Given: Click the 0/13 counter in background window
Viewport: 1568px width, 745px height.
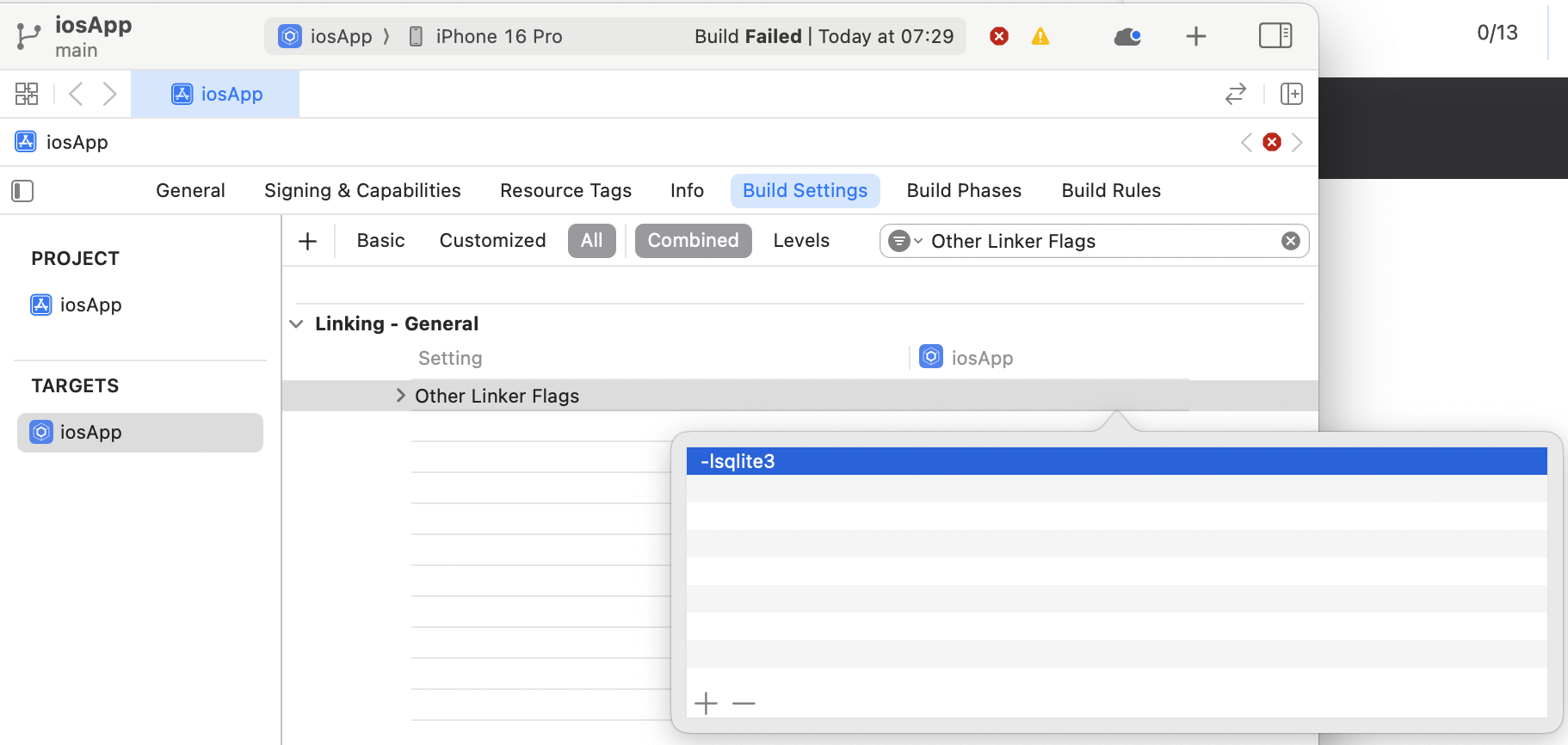Looking at the screenshot, I should (x=1497, y=33).
